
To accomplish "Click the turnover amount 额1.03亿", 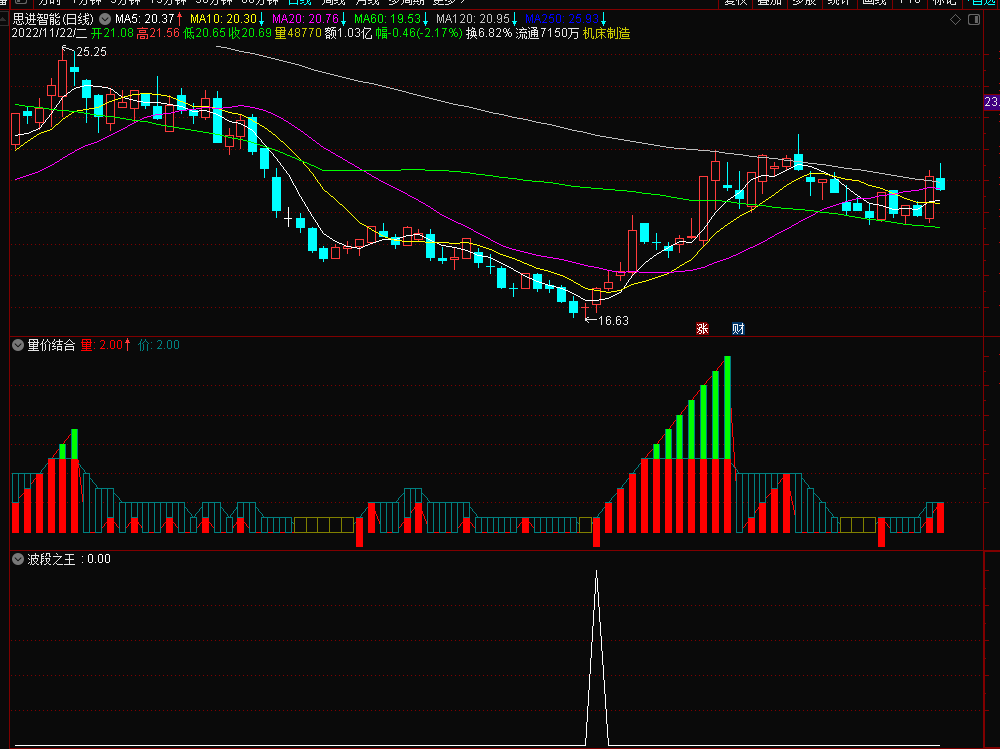I will pos(348,33).
